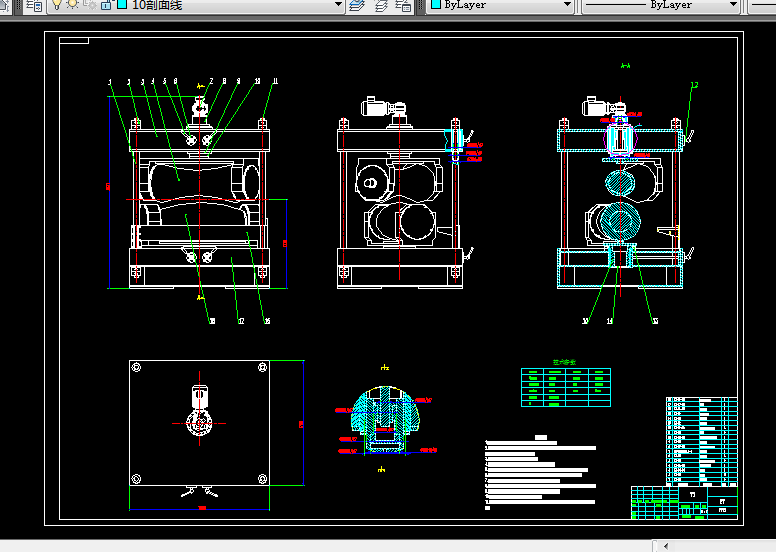Toggle the layer on/off lightbulb
The width and height of the screenshot is (776, 552).
pyautogui.click(x=57, y=4)
